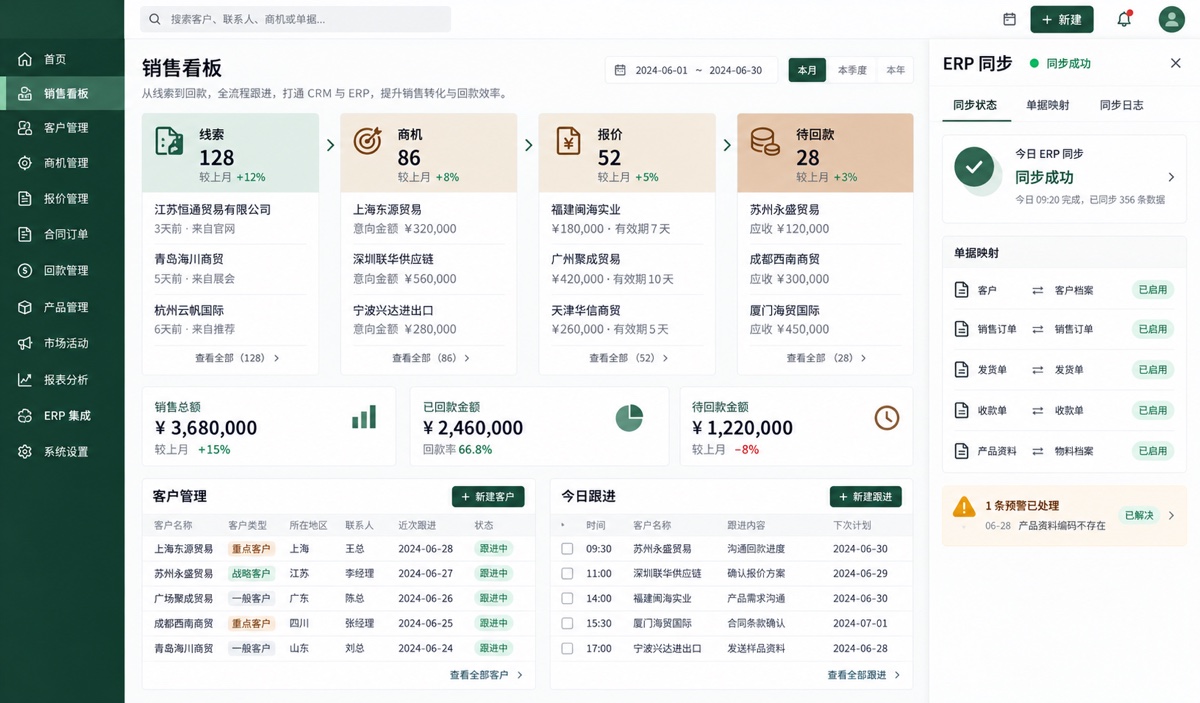Image resolution: width=1200 pixels, height=703 pixels.
Task: Click the 待回款金额 clock icon
Action: (x=887, y=418)
